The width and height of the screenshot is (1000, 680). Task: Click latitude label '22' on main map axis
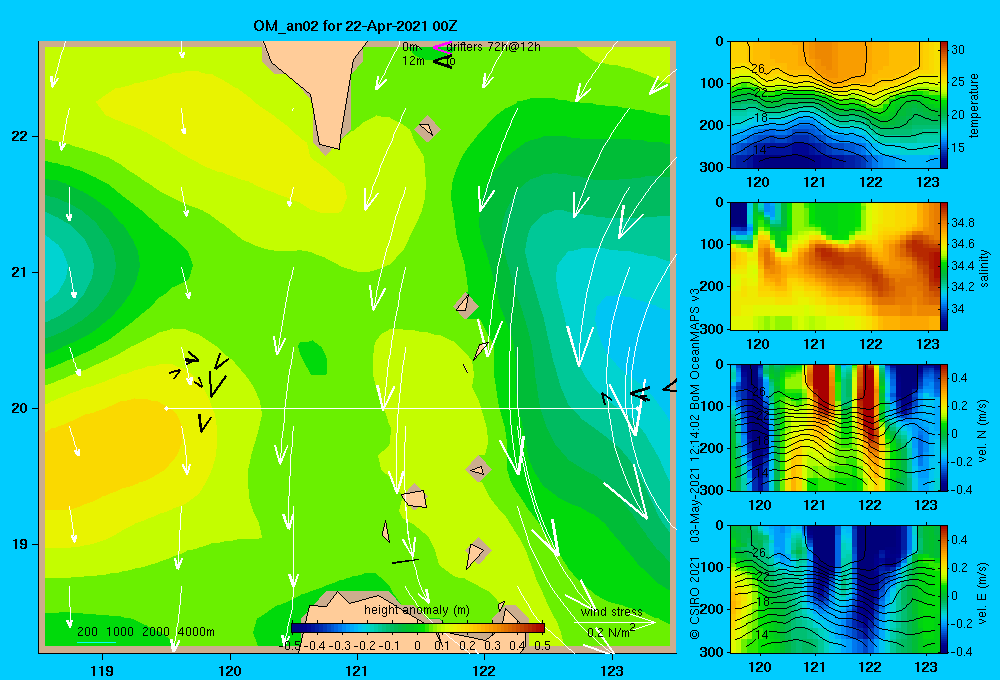click(19, 137)
